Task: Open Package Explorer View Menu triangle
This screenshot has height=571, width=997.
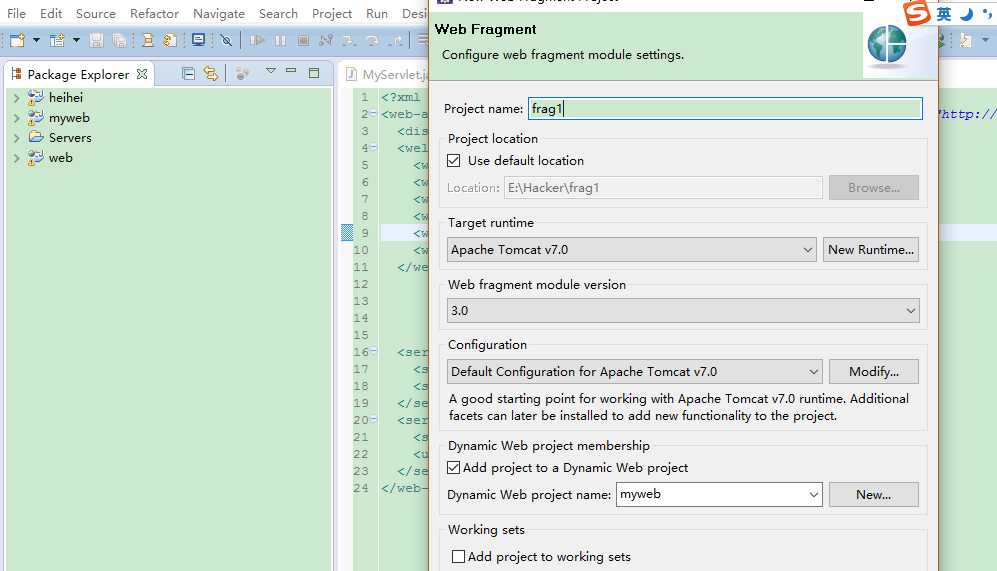Action: tap(271, 71)
